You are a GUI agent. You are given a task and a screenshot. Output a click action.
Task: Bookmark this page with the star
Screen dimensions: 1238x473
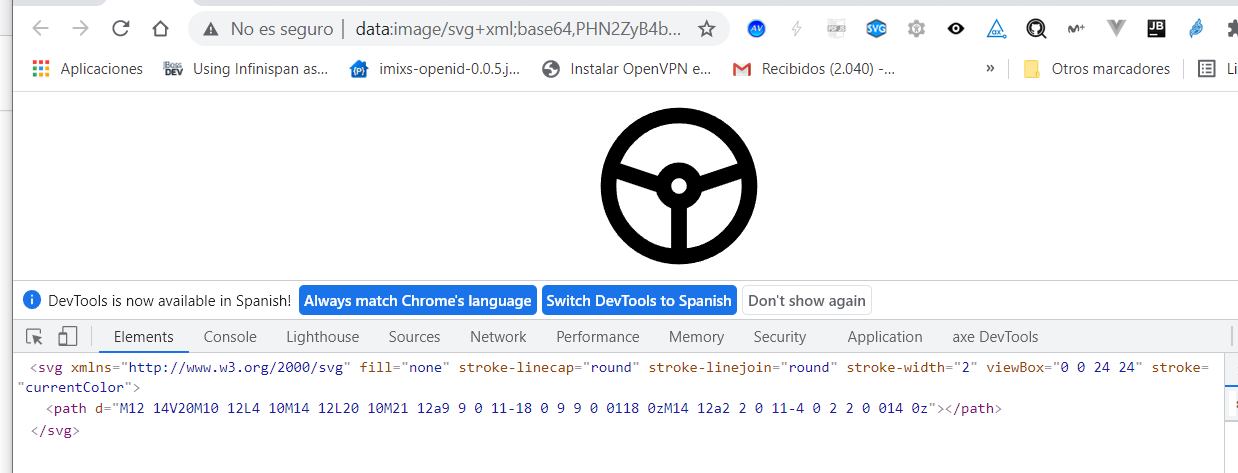[706, 29]
